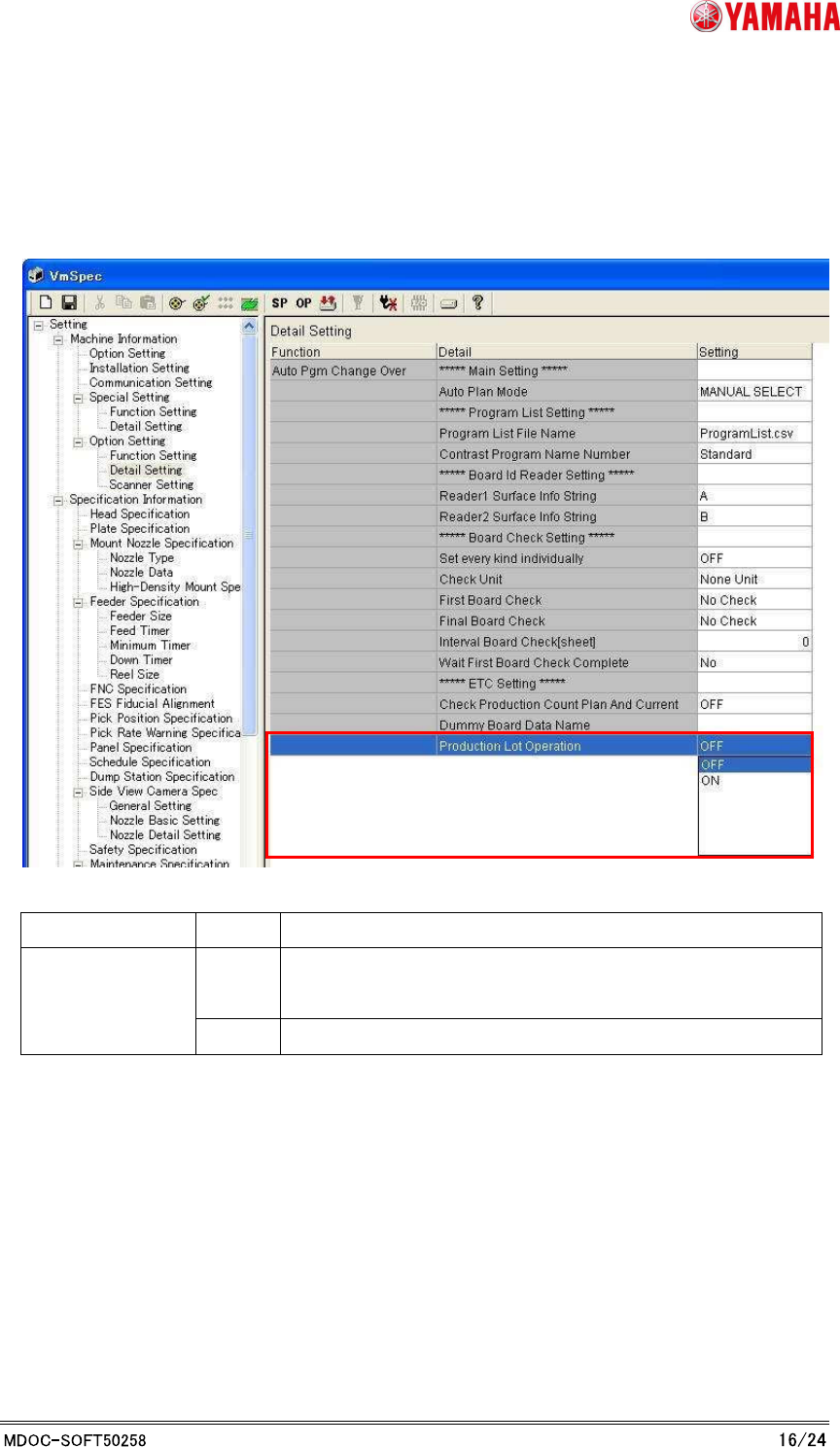Click the reel icon with green checkmark
Screen dimensions: 840x1447
[201, 303]
